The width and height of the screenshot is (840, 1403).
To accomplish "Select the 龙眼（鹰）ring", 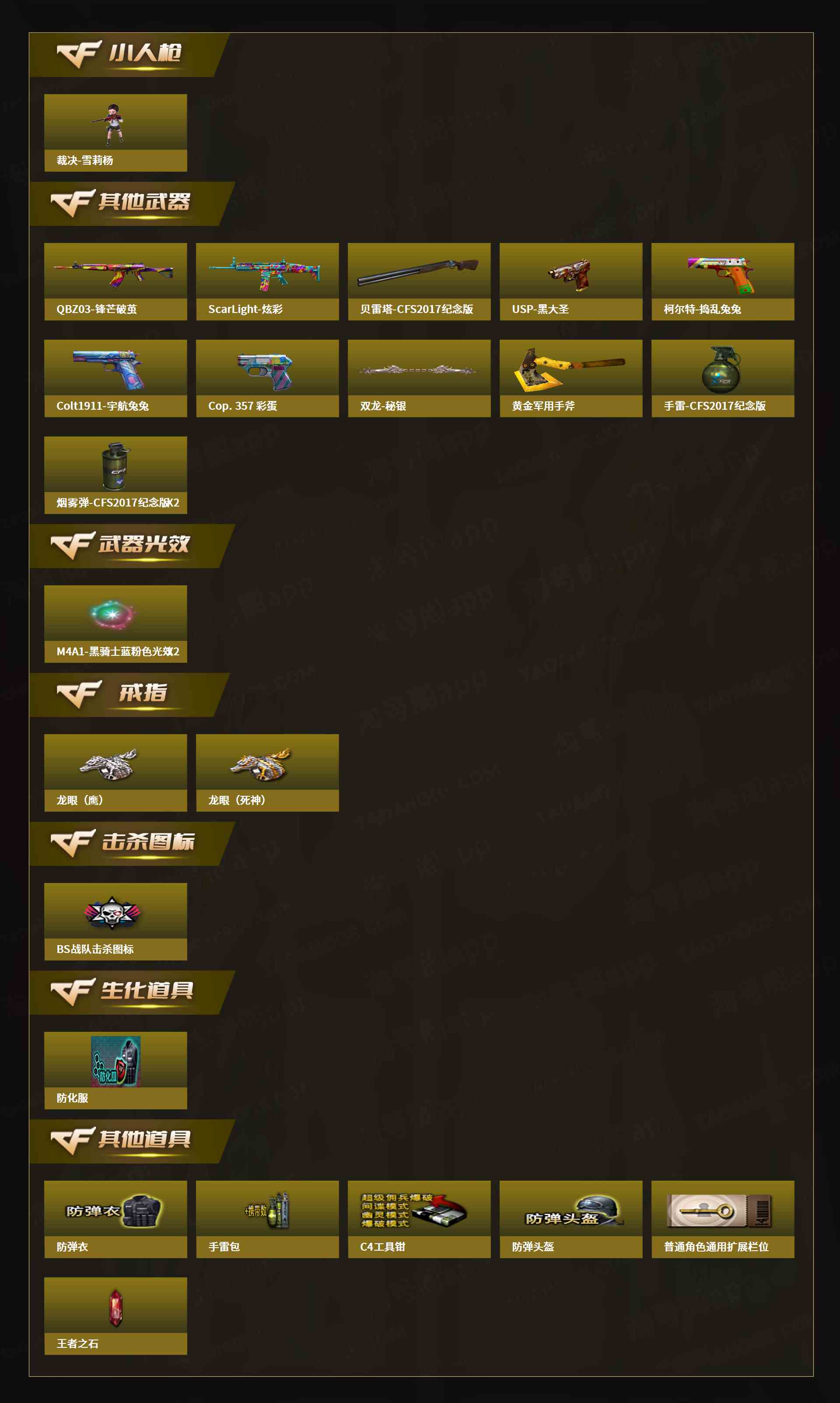I will (115, 773).
